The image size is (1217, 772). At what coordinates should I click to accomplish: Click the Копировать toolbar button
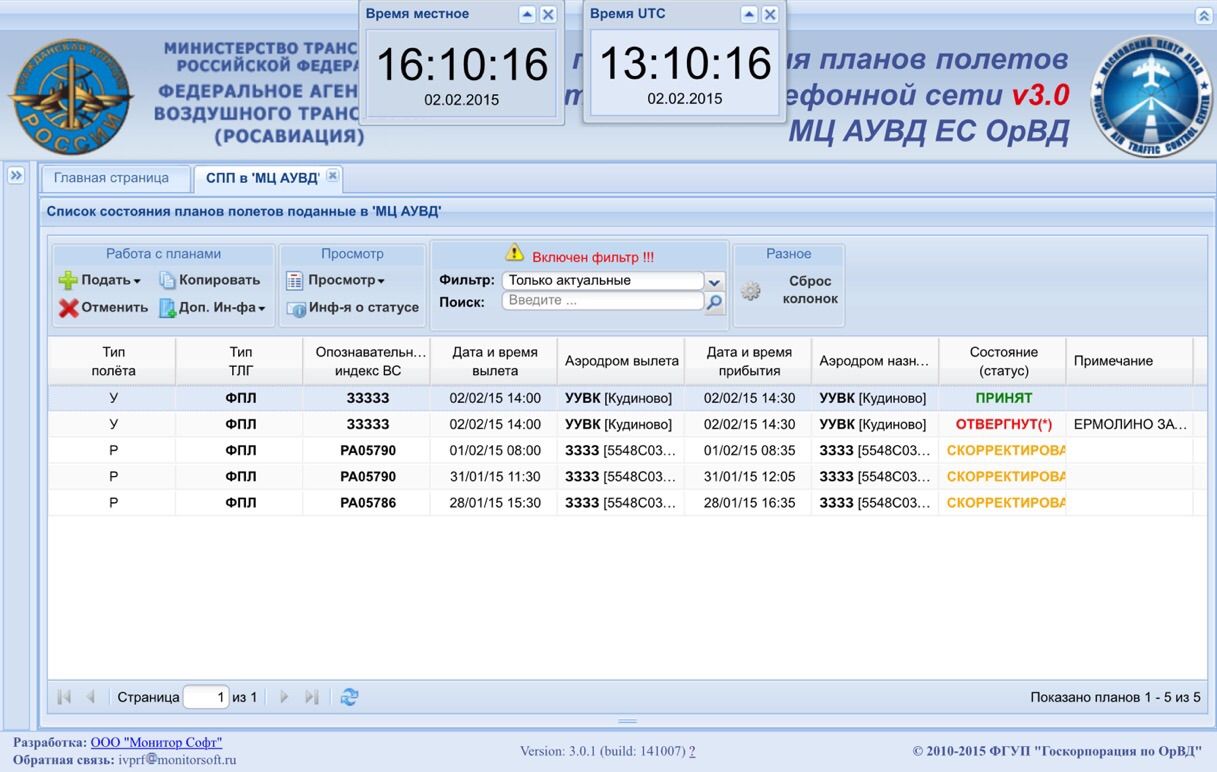[x=210, y=281]
